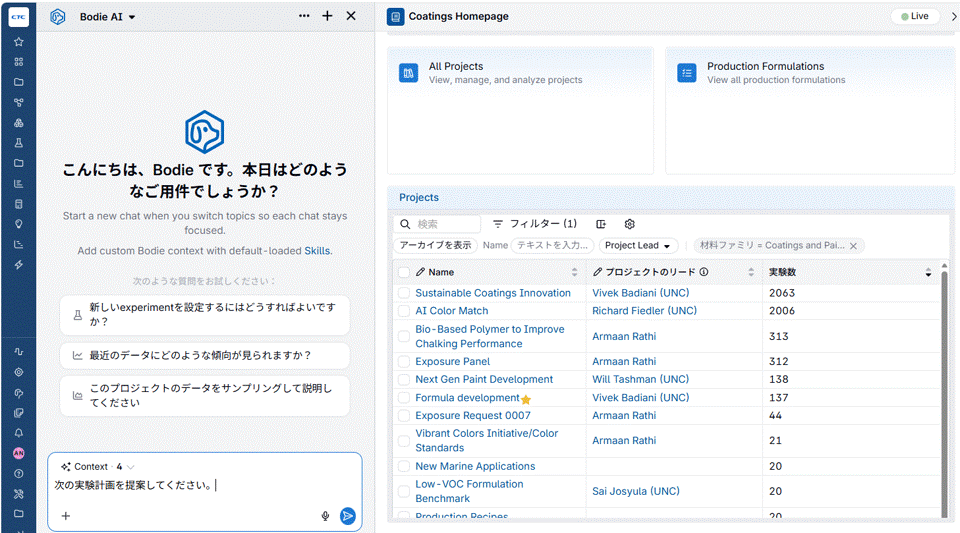Open the notifications bell in sidebar
The image size is (960, 533).
(x=18, y=433)
